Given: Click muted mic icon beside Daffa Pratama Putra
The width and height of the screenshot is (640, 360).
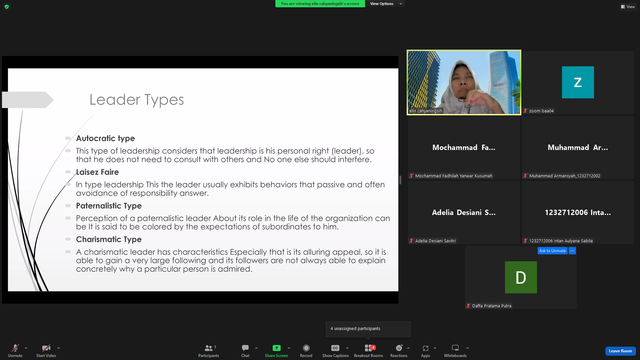Looking at the screenshot, I should pos(469,306).
